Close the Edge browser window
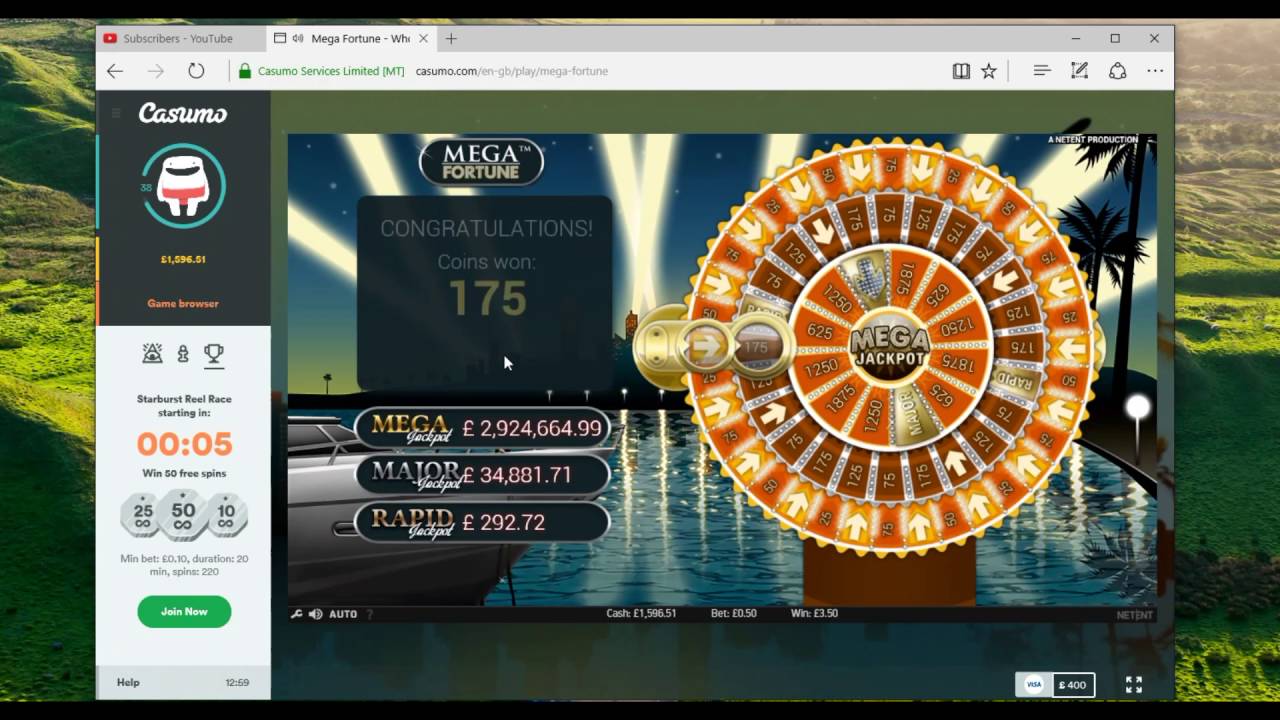Screen dimensions: 1280x720 pyautogui.click(x=1154, y=39)
